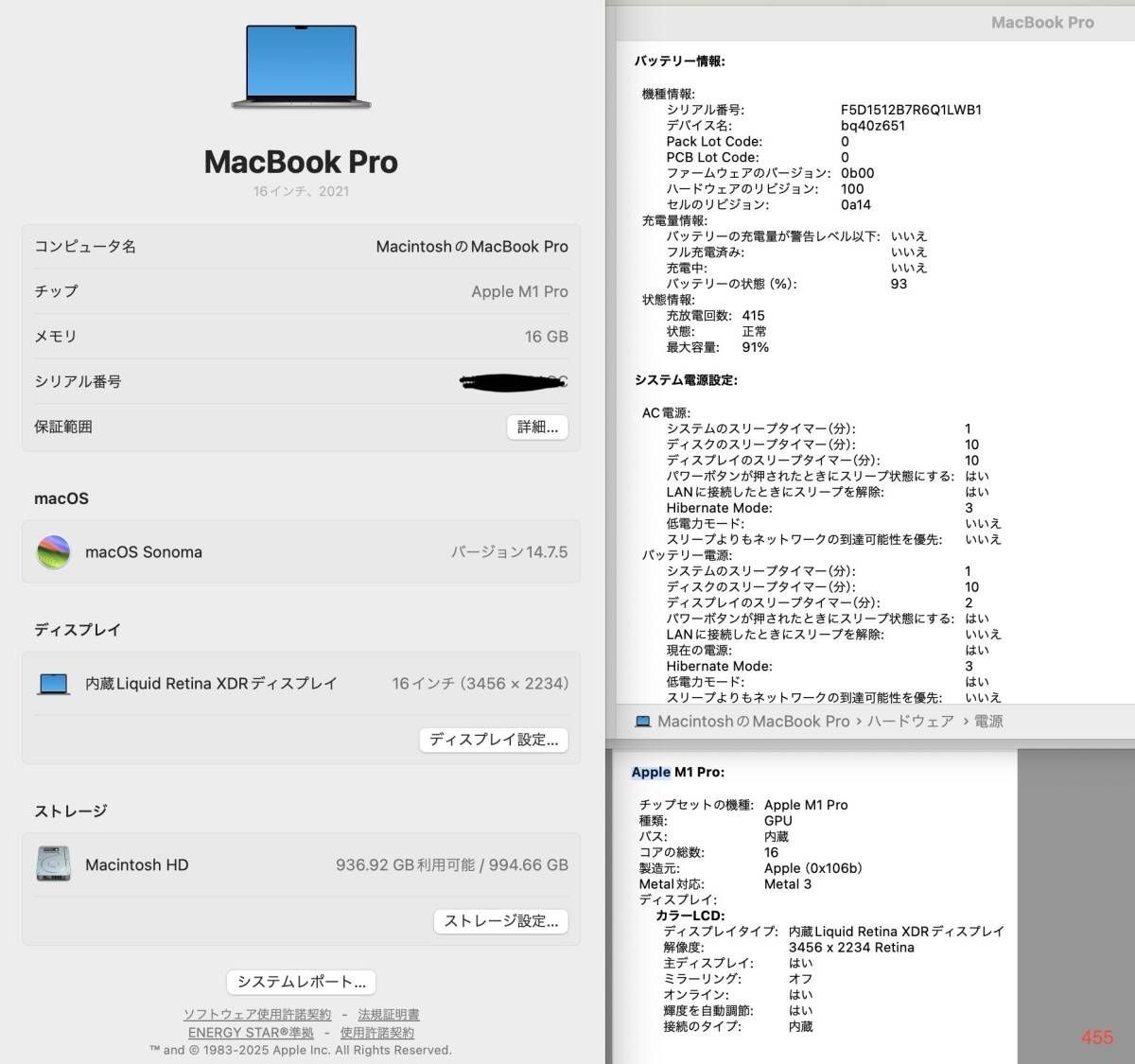Open ENERGY STAR®準拠 link
The height and width of the screenshot is (1064, 1135).
click(251, 1033)
